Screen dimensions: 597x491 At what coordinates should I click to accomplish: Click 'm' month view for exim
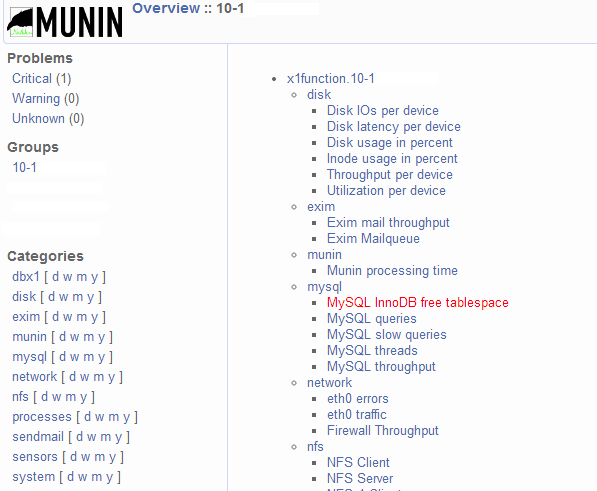(x=81, y=317)
